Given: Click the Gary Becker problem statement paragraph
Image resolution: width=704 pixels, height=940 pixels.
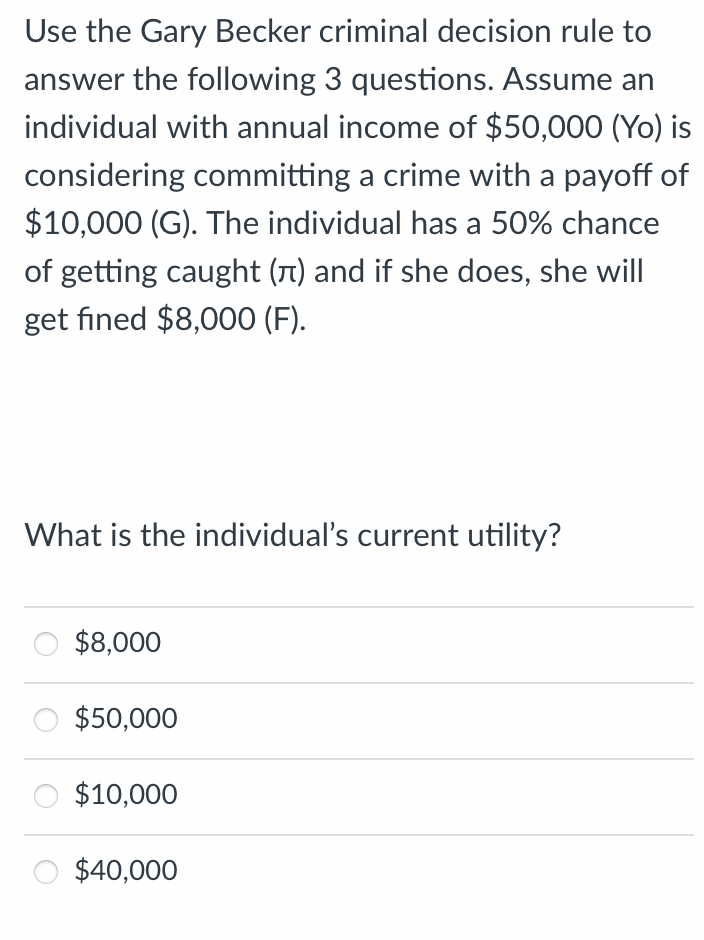Looking at the screenshot, I should [350, 175].
